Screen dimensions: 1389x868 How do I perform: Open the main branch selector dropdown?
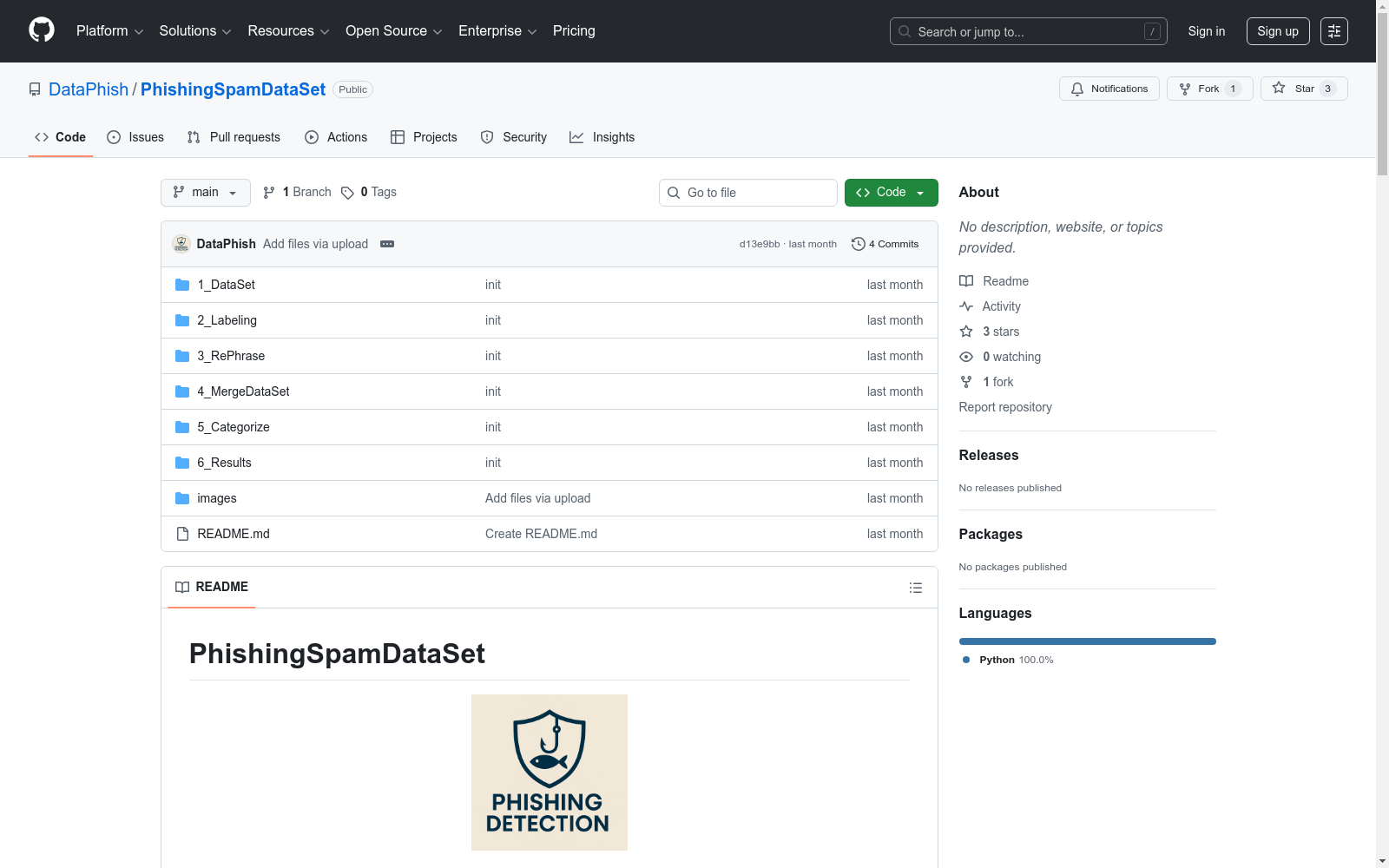(206, 193)
